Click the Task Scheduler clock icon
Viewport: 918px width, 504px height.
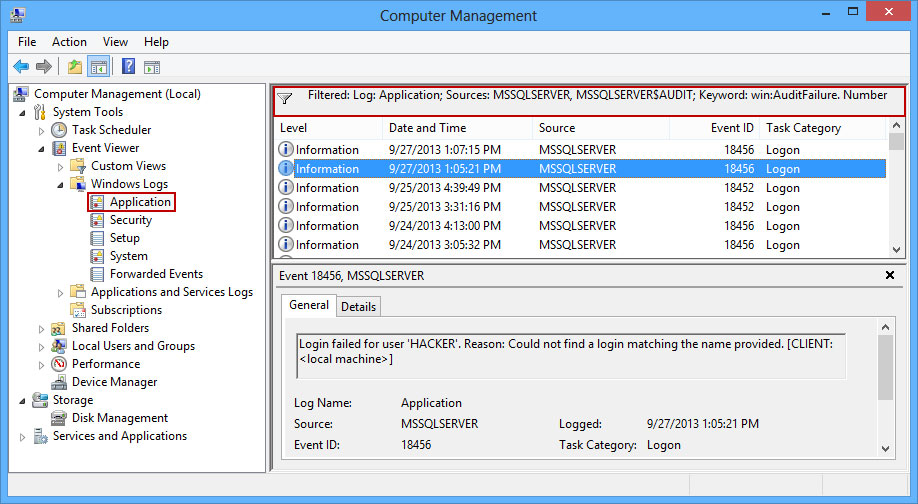(x=59, y=130)
